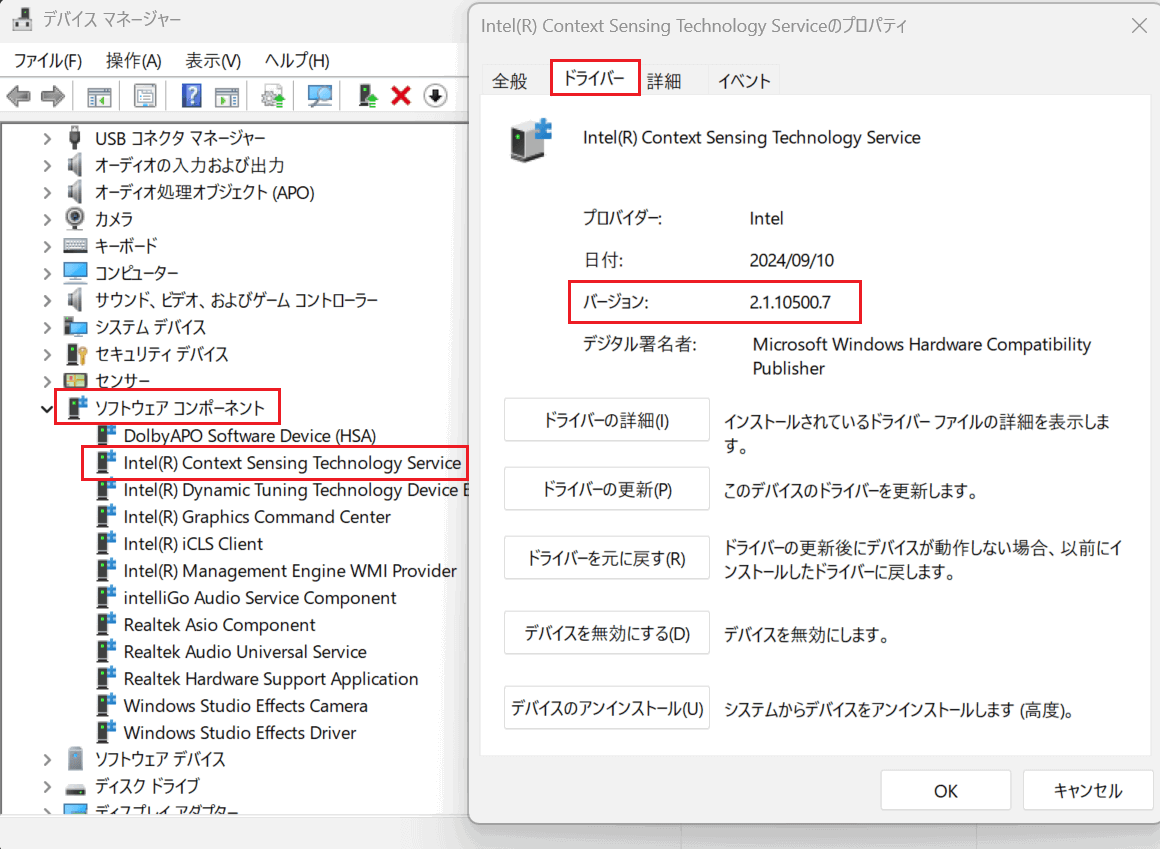Expand the USB コネクタ マネージャー node
Image resolution: width=1160 pixels, height=849 pixels.
click(x=47, y=138)
